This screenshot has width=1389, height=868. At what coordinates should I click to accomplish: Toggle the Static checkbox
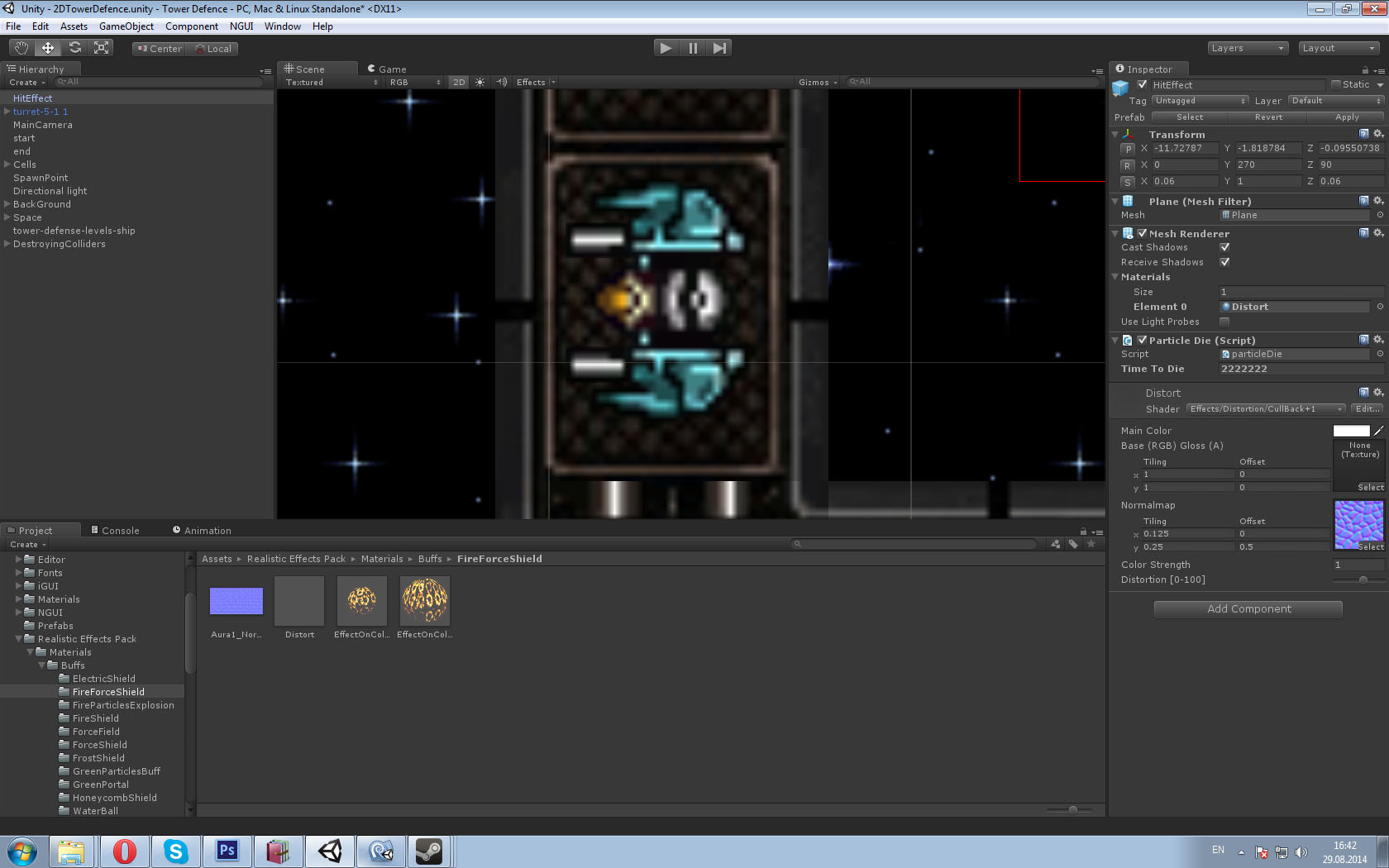1336,84
